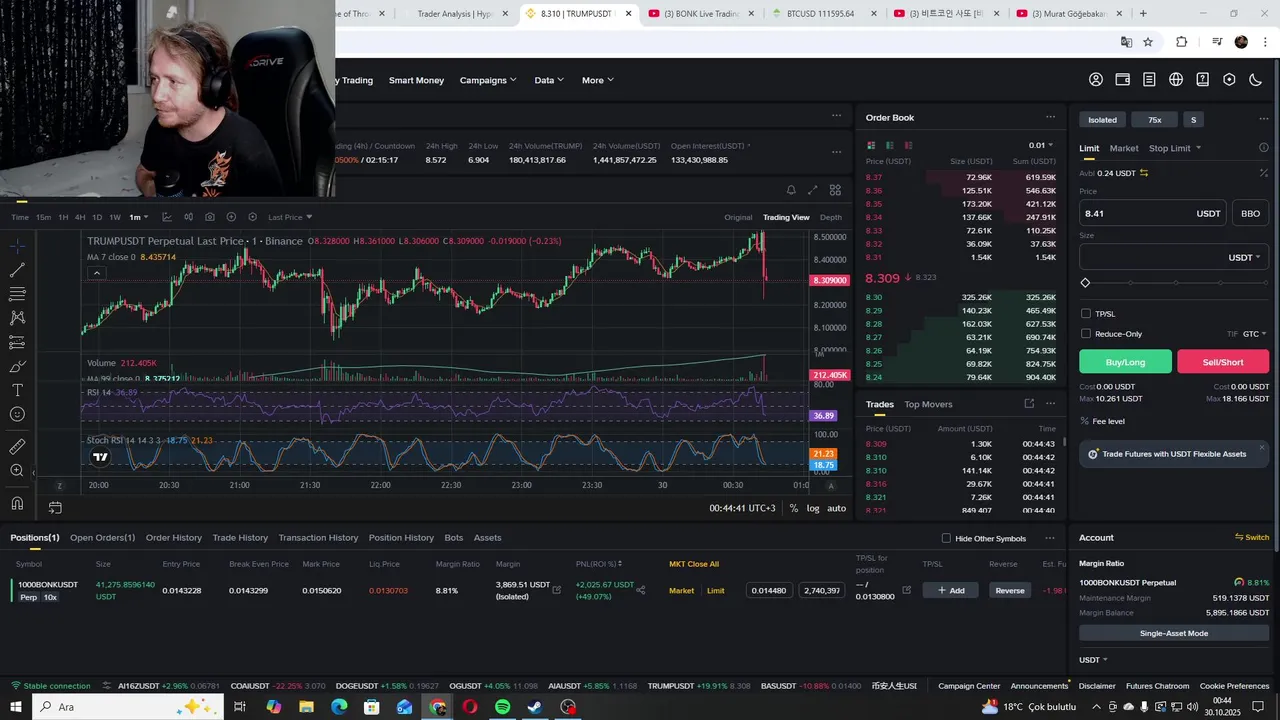Image resolution: width=1280 pixels, height=720 pixels.
Task: Open the emoji icons tool
Action: coord(17,414)
